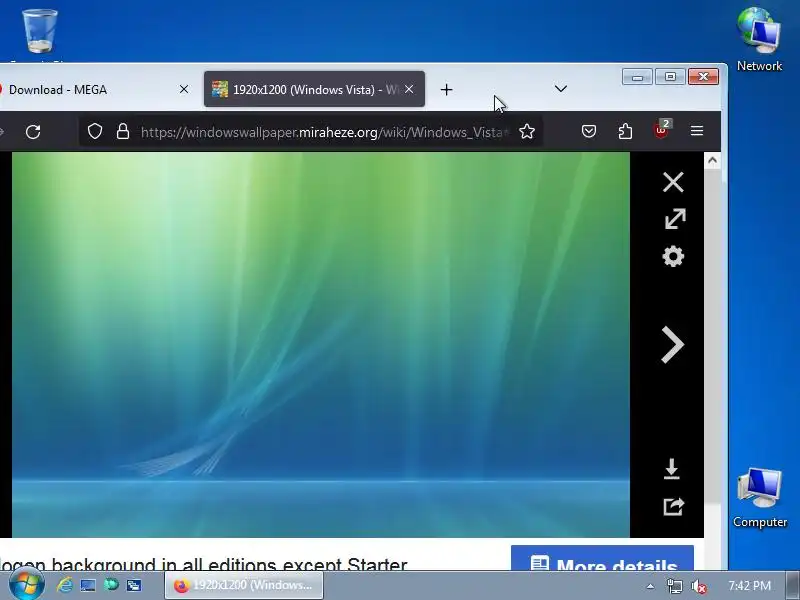Minimize the Firefox window
Image resolution: width=800 pixels, height=600 pixels.
[x=637, y=77]
